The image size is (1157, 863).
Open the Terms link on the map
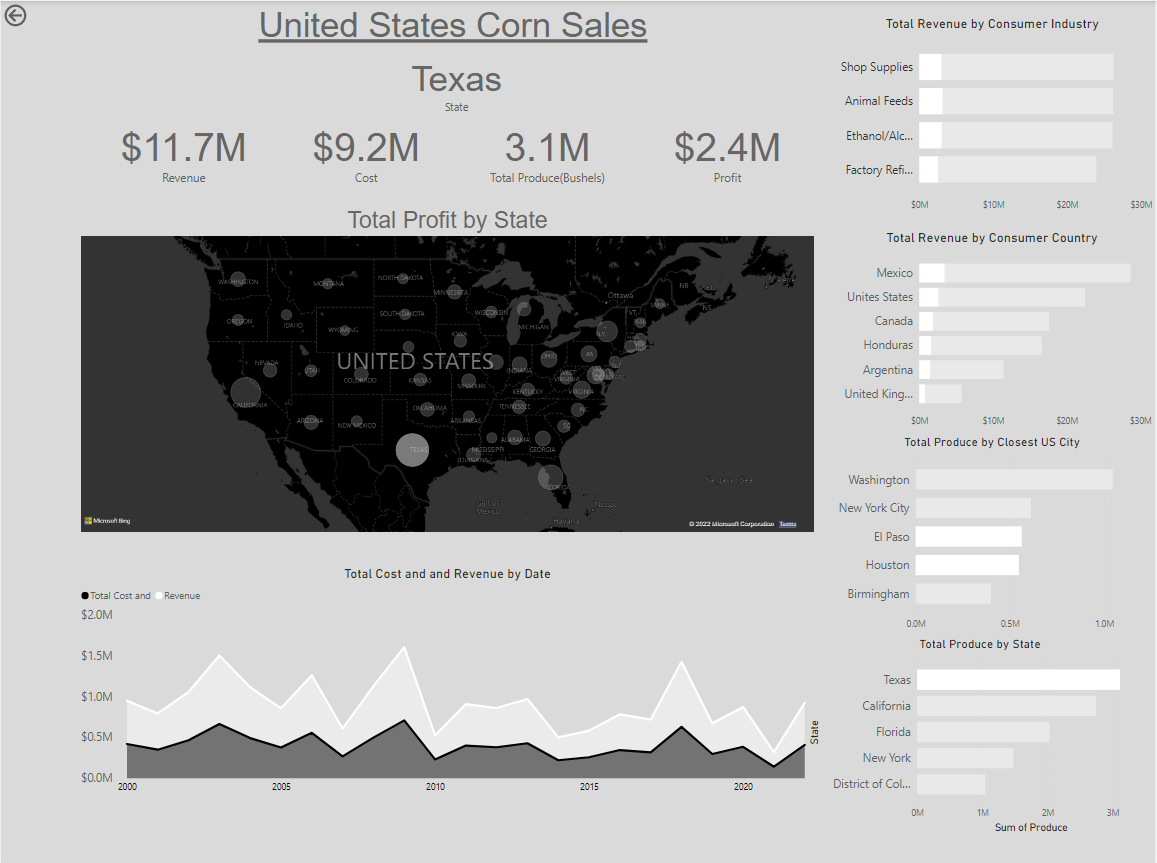[x=788, y=524]
